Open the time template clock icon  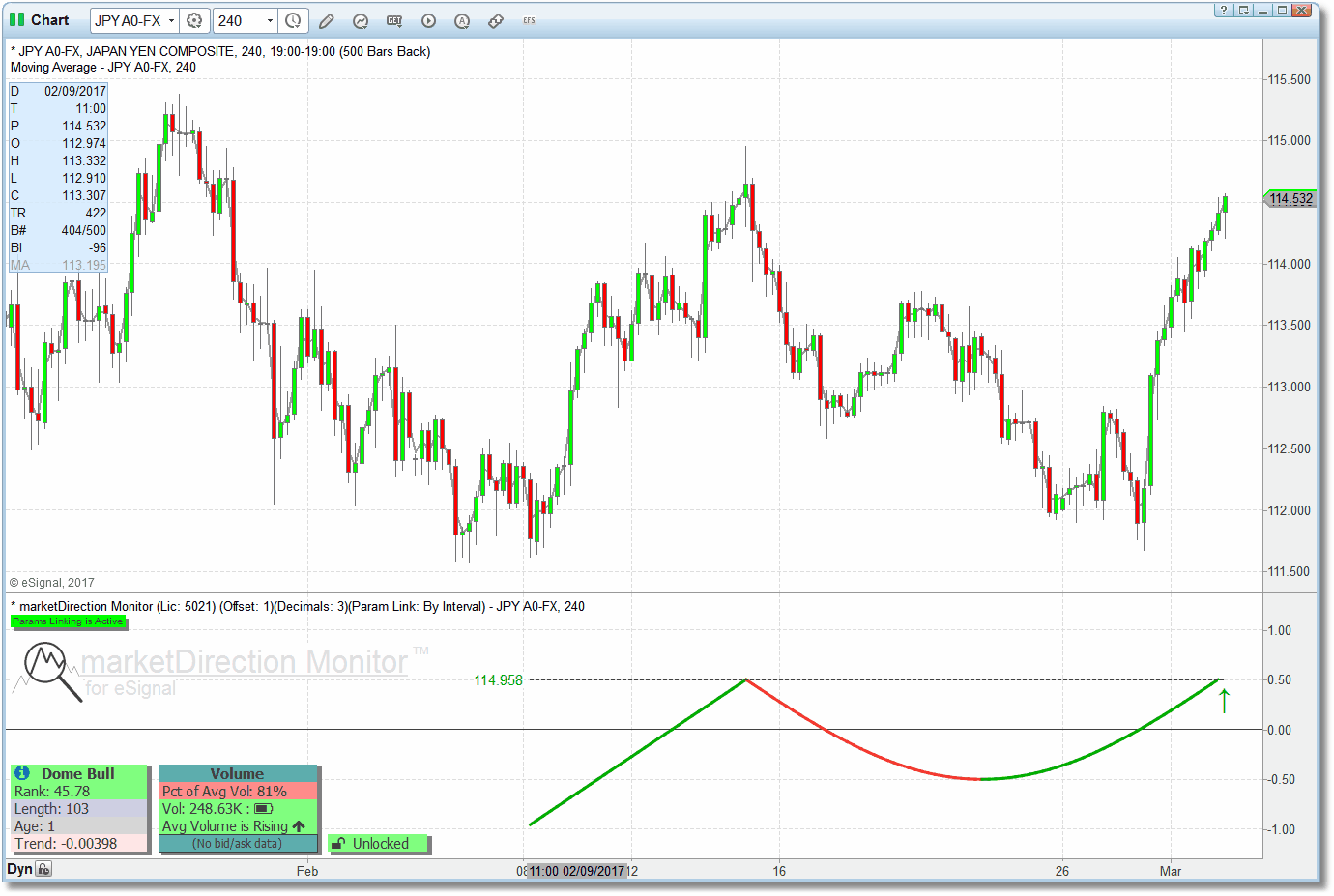(x=293, y=20)
